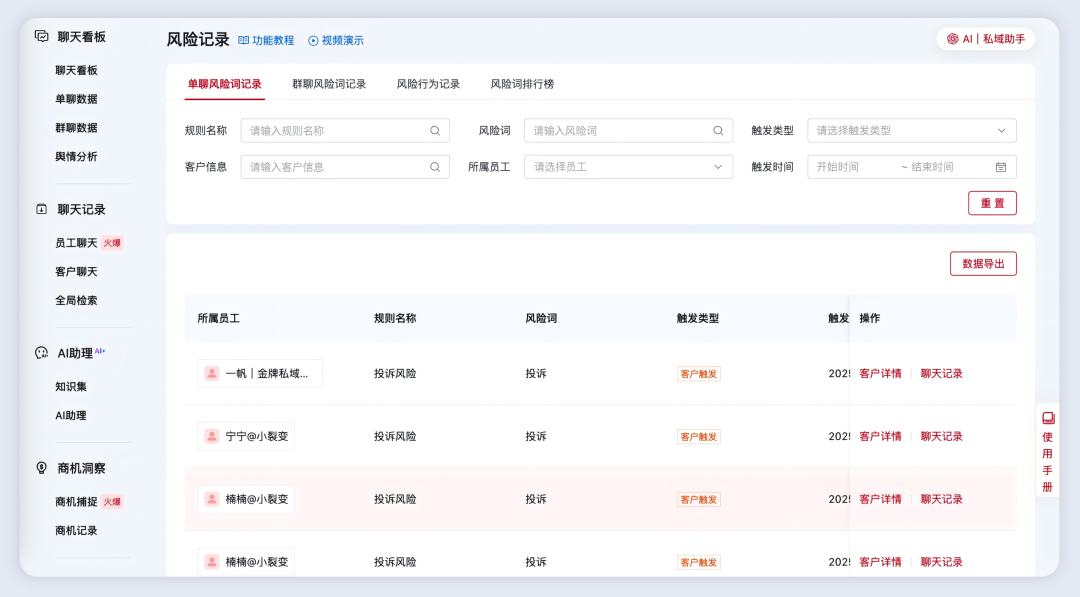Image resolution: width=1080 pixels, height=597 pixels.
Task: Click the 重置 reset button
Action: (x=992, y=202)
